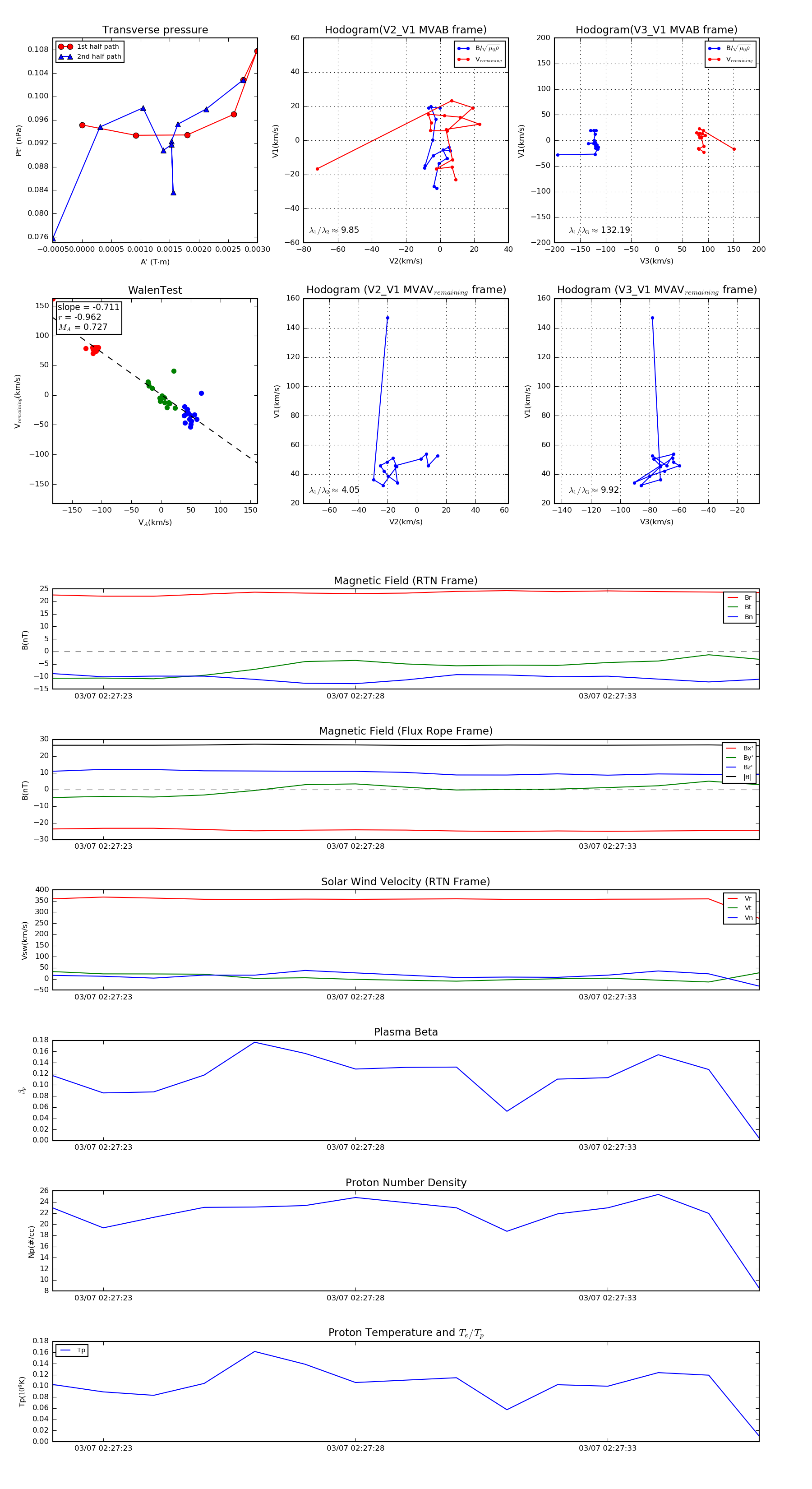
Task: Click the "Proton Number Density" plot title
Action: (406, 1183)
